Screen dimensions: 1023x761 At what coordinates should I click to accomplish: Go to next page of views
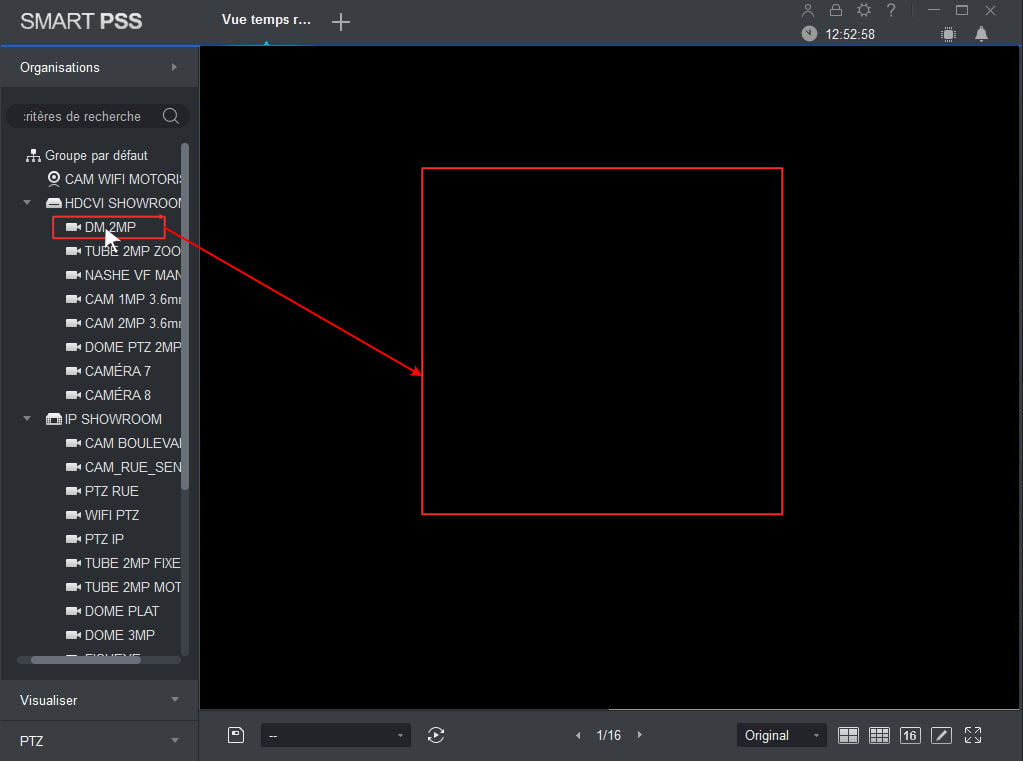pyautogui.click(x=640, y=735)
